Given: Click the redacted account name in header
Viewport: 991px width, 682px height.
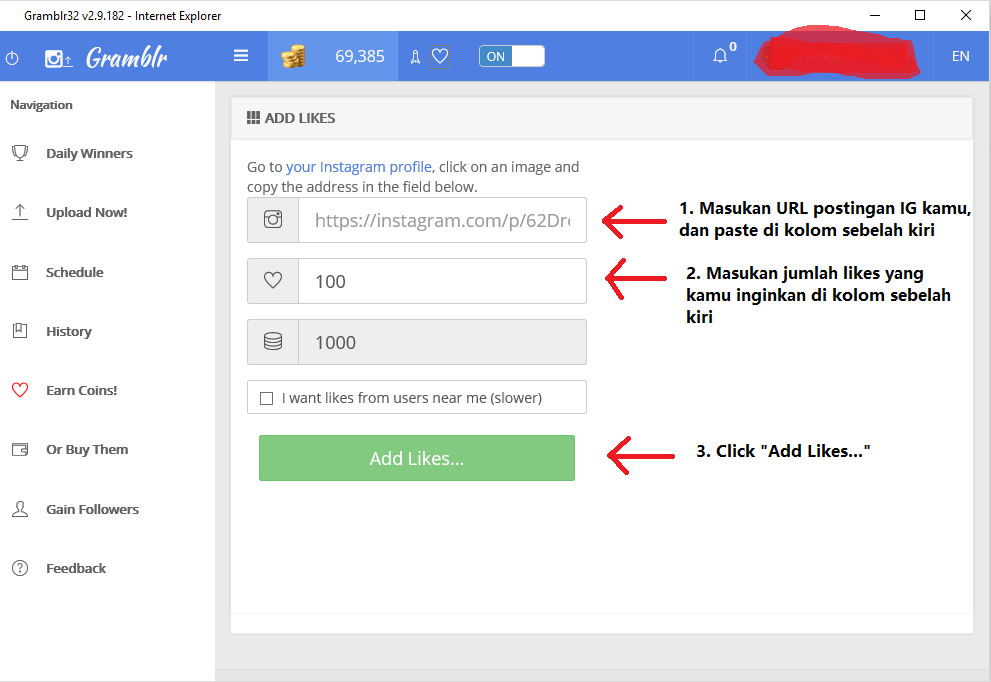Looking at the screenshot, I should (837, 54).
